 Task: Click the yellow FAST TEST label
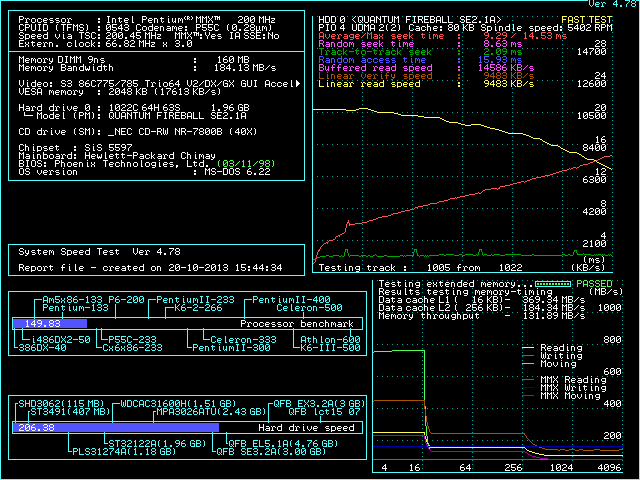pyautogui.click(x=587, y=20)
